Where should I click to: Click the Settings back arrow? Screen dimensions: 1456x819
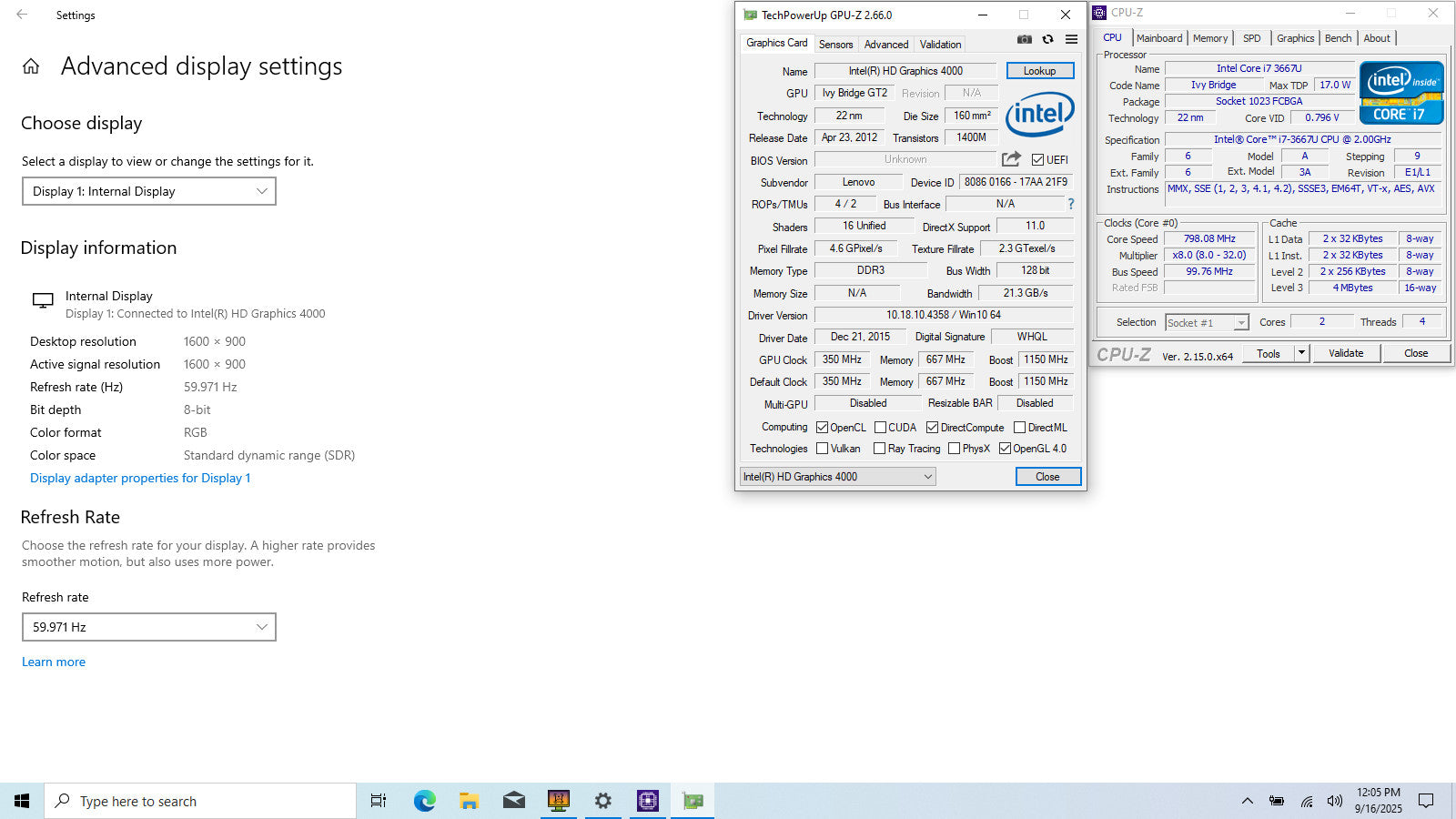[x=22, y=15]
